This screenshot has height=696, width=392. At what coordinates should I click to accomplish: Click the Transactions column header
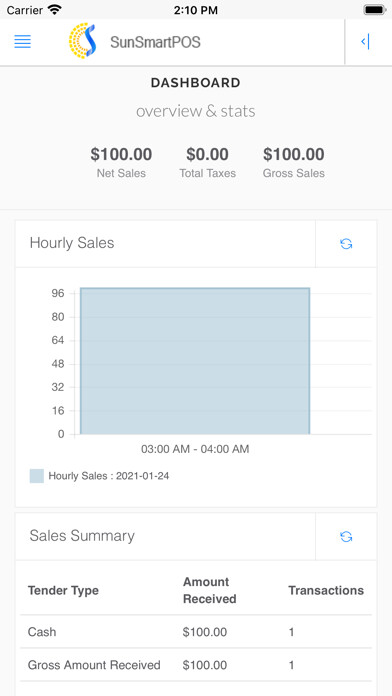tap(326, 590)
